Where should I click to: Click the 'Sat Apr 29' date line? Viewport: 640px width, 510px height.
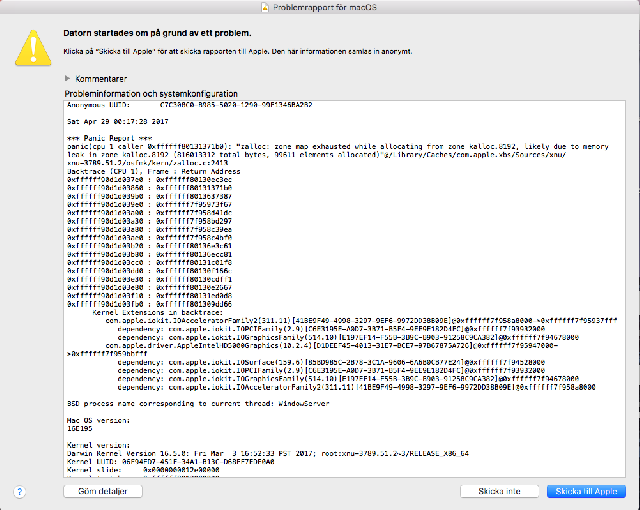107,120
